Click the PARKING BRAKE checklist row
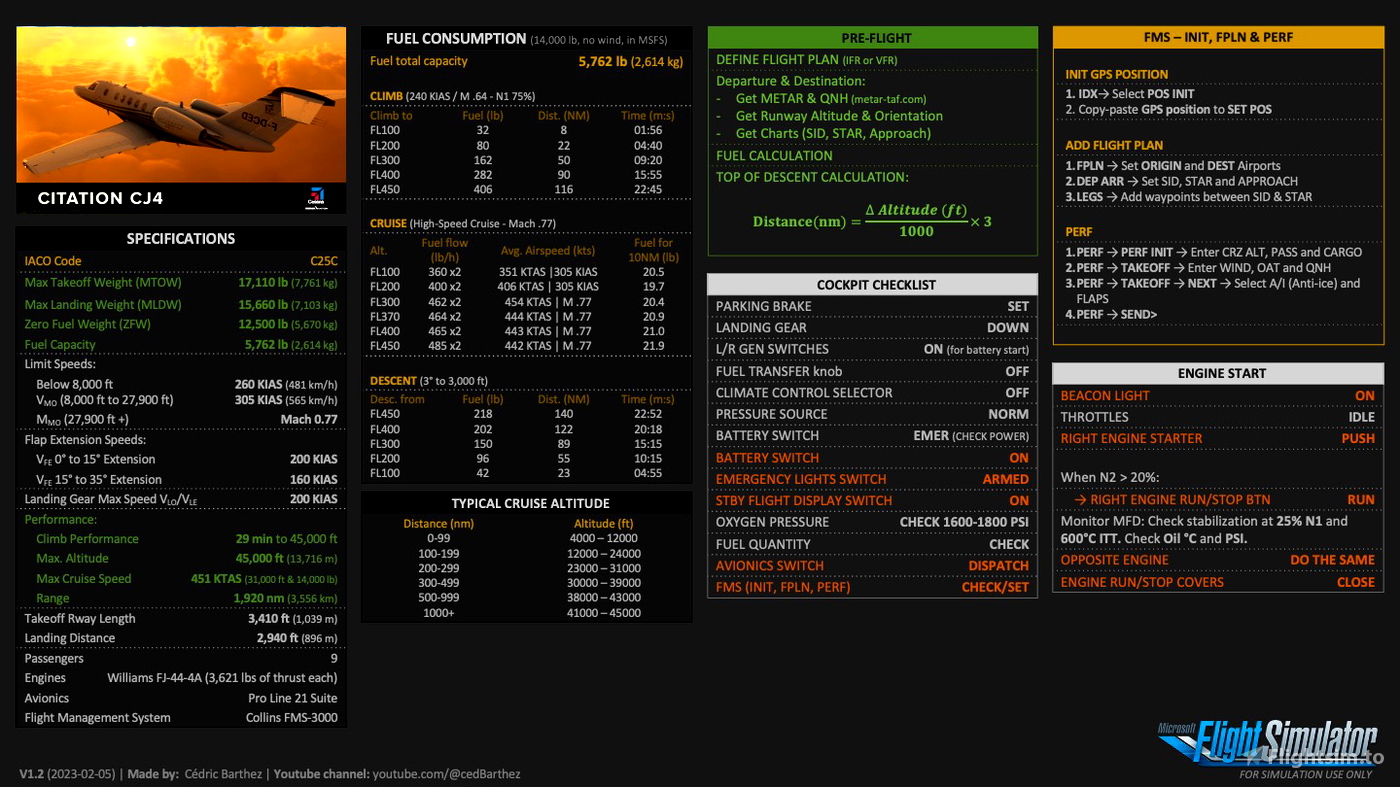 [x=872, y=307]
